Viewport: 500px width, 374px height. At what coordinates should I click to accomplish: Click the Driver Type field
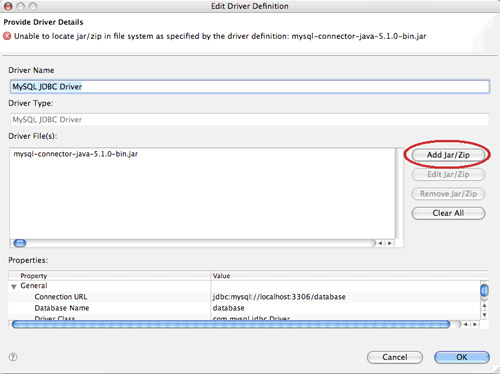[250, 119]
